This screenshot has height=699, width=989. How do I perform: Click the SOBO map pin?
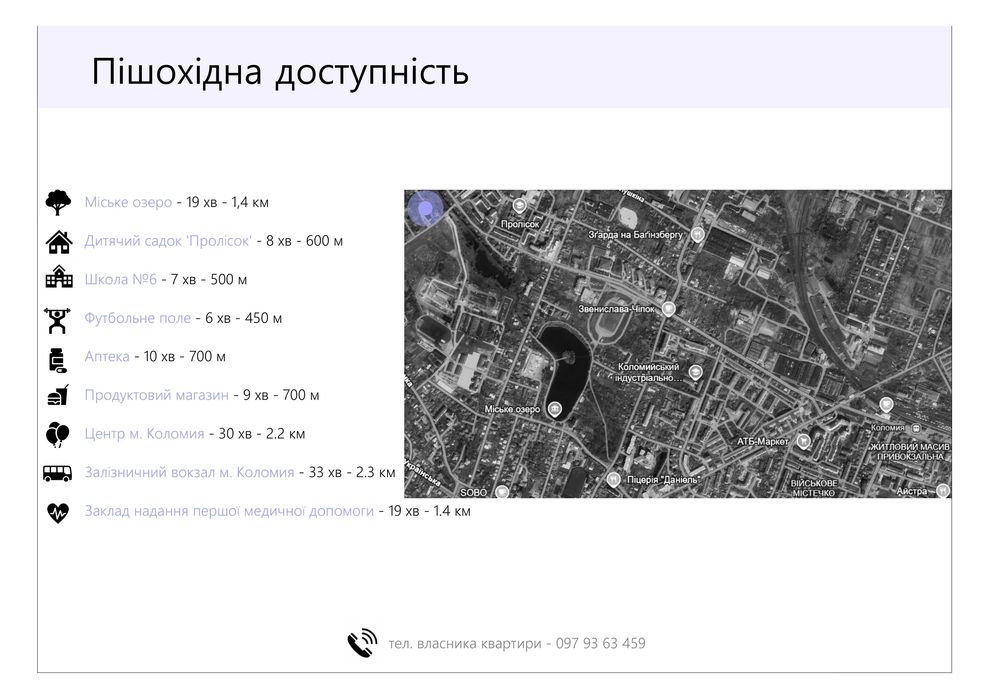[501, 491]
